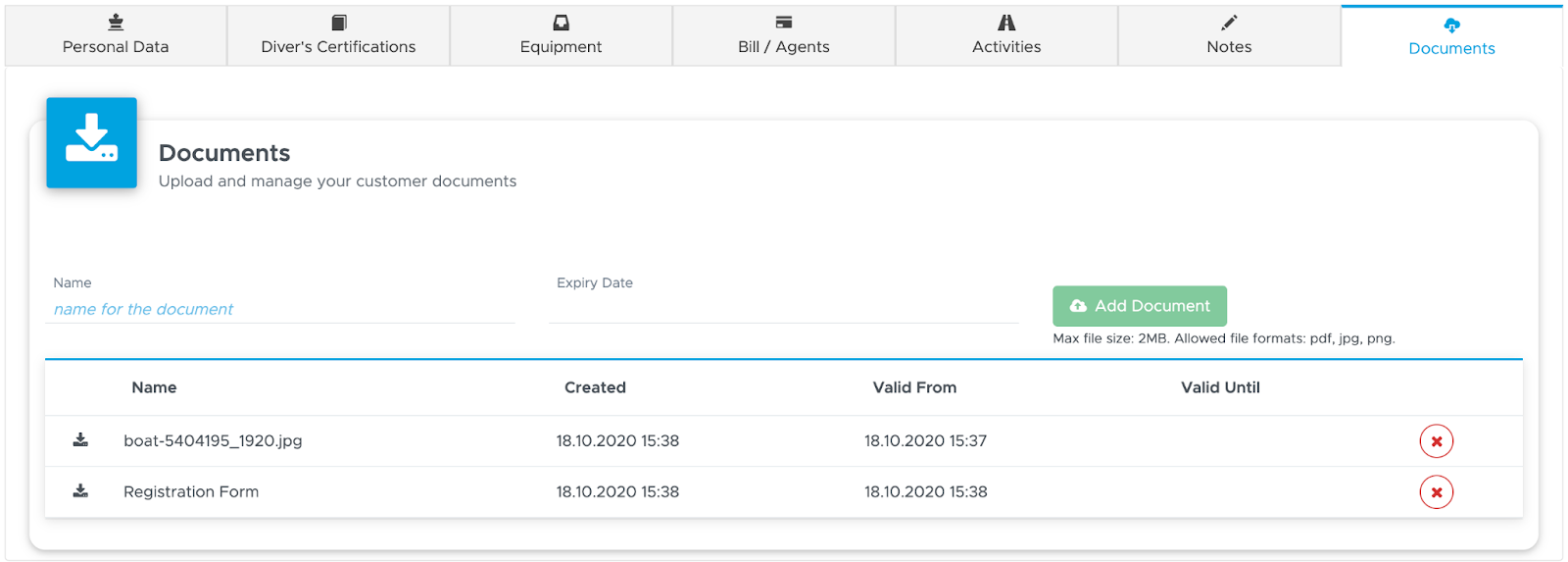This screenshot has height=562, width=1568.
Task: Click 'Upload and manage your customer documents' subtitle
Action: pos(337,181)
